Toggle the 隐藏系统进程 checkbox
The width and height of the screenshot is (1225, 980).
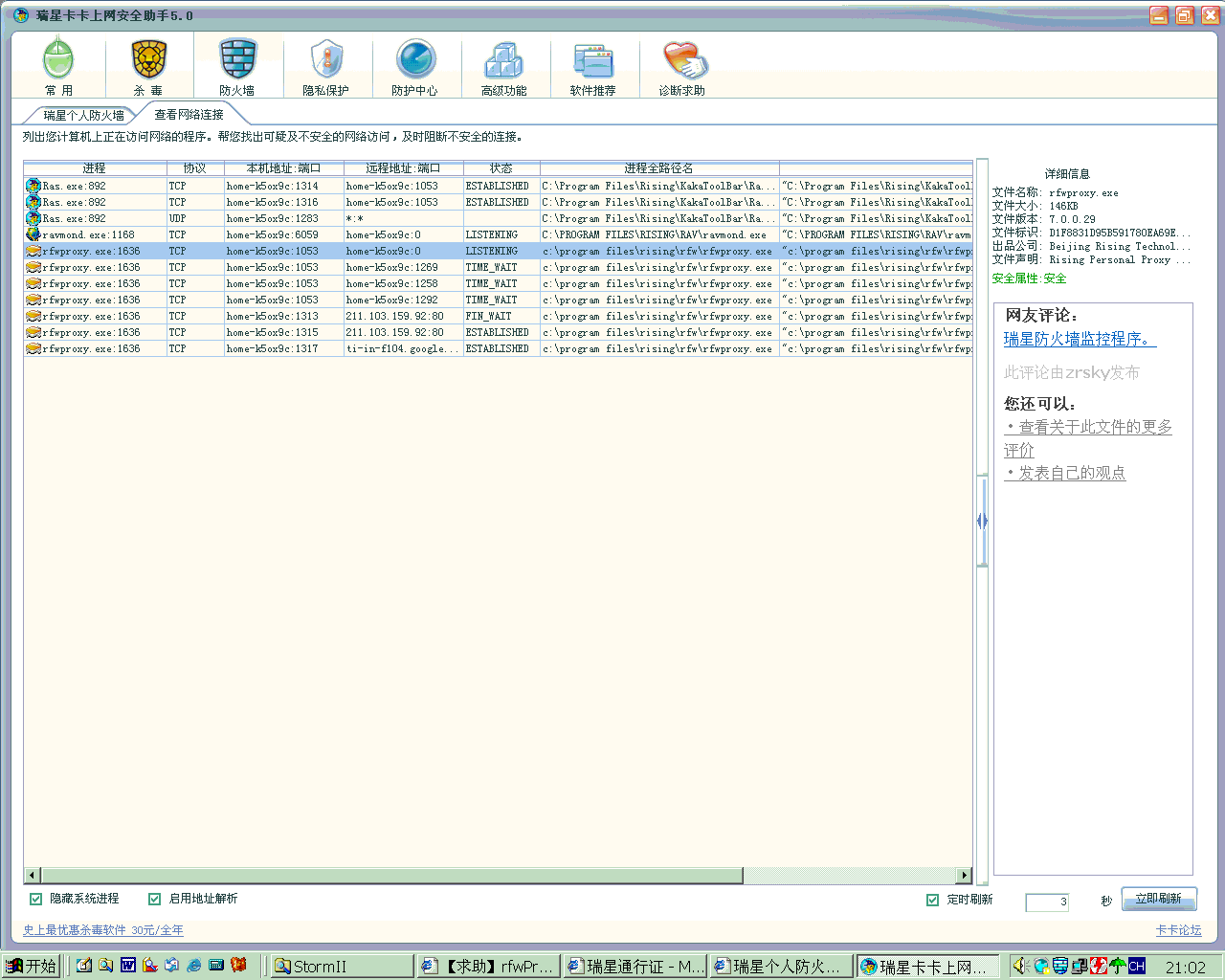click(x=36, y=899)
